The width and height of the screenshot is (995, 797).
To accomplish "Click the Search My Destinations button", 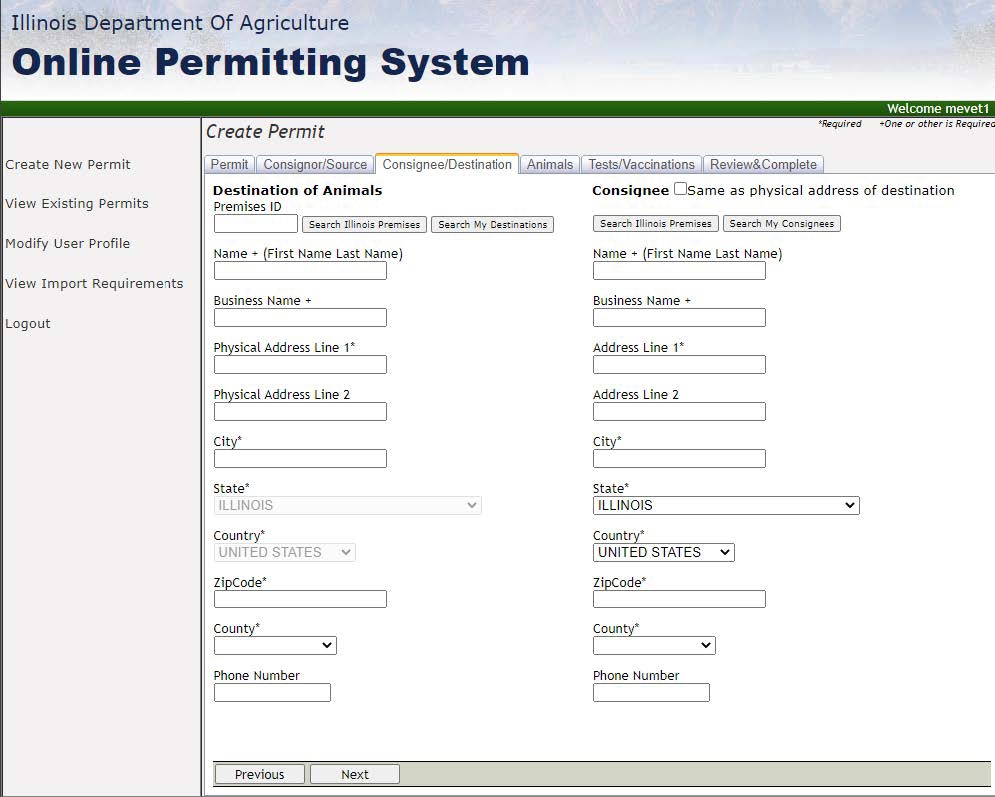I will (492, 225).
